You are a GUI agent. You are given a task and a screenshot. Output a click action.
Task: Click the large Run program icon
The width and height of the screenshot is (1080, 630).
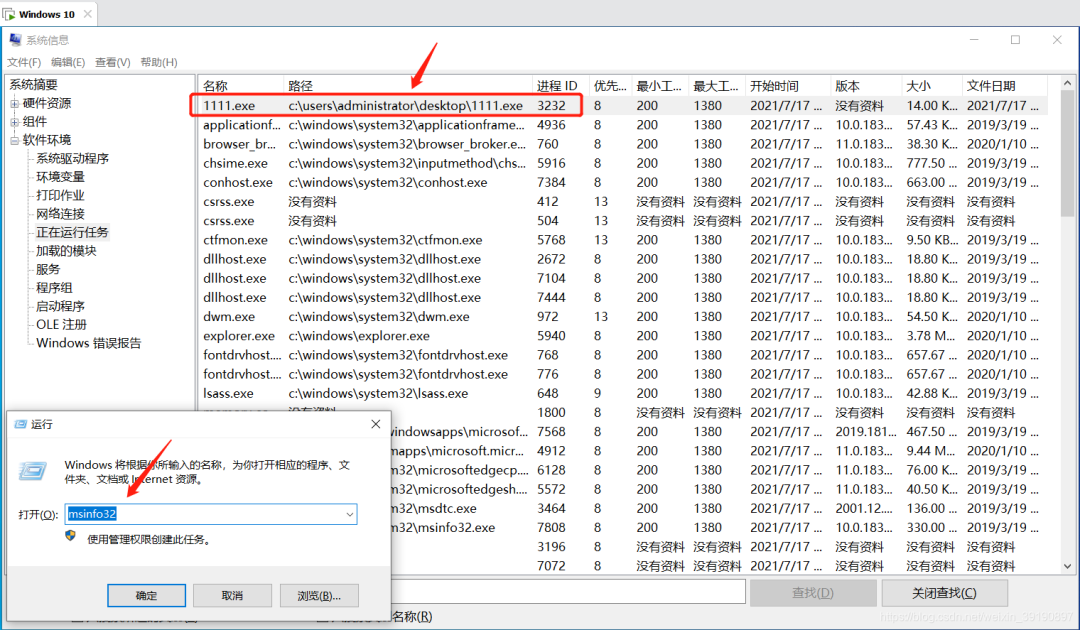tap(32, 472)
